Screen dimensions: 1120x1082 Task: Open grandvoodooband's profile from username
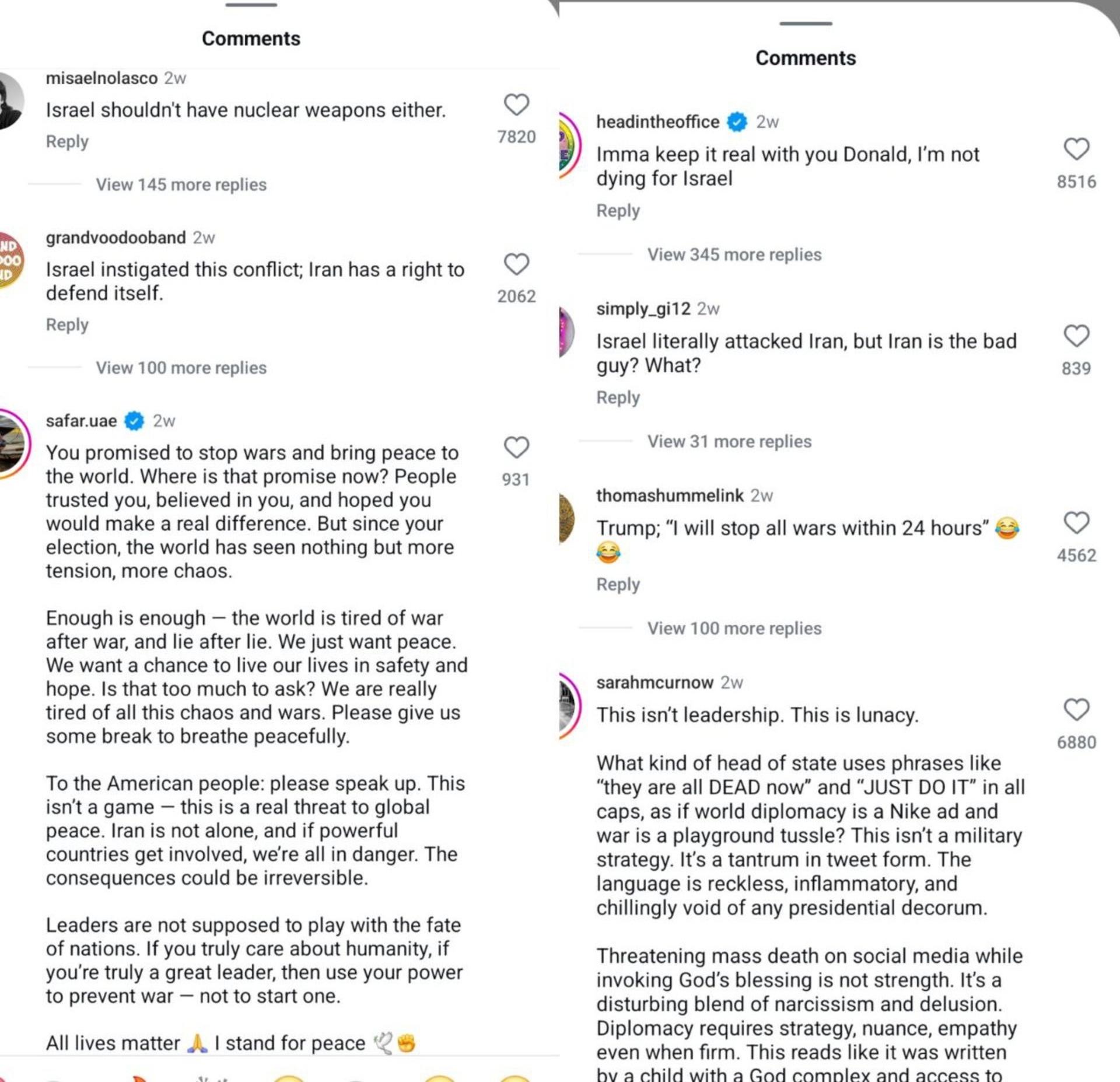[116, 238]
